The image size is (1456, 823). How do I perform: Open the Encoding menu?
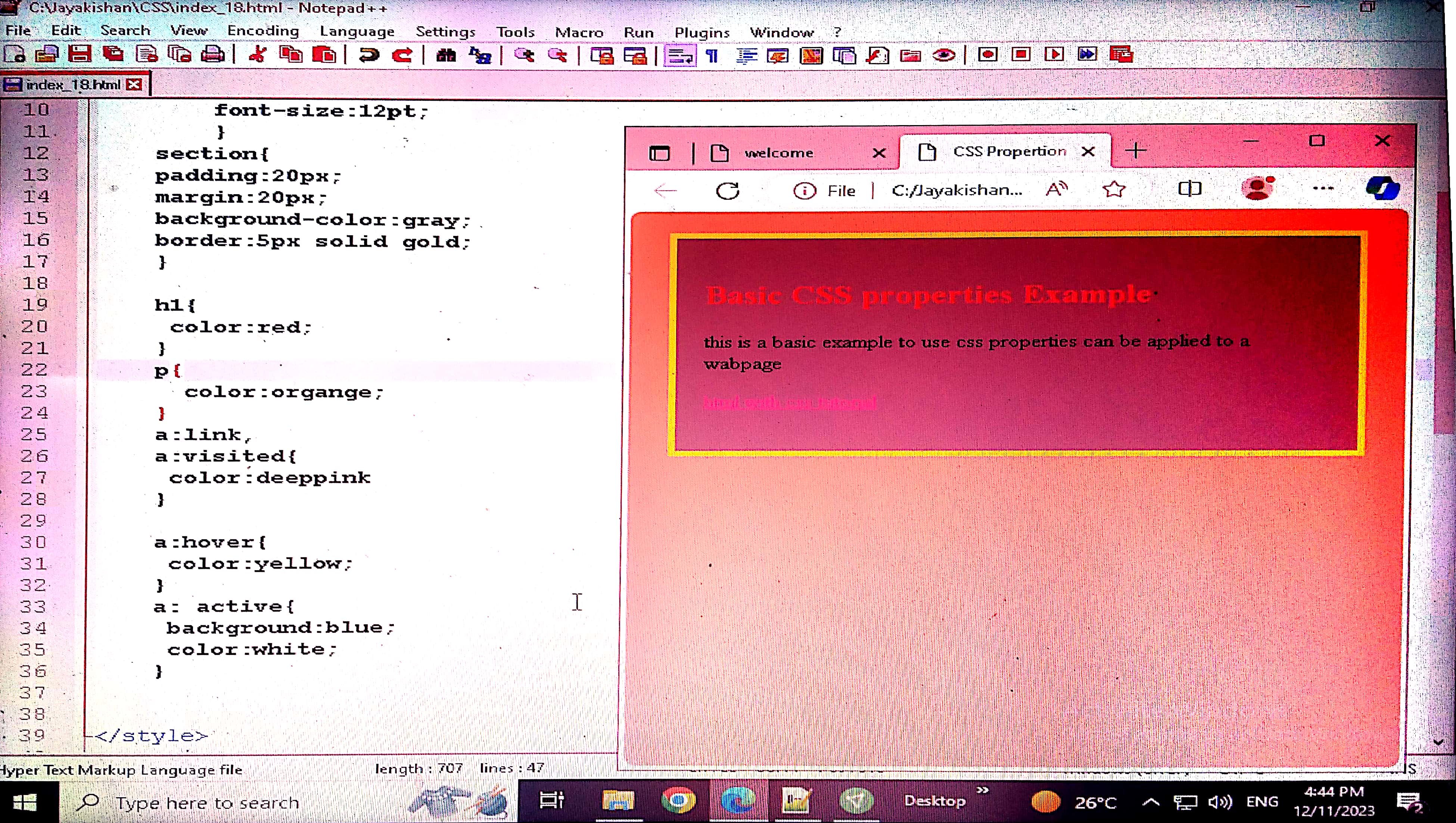[263, 31]
